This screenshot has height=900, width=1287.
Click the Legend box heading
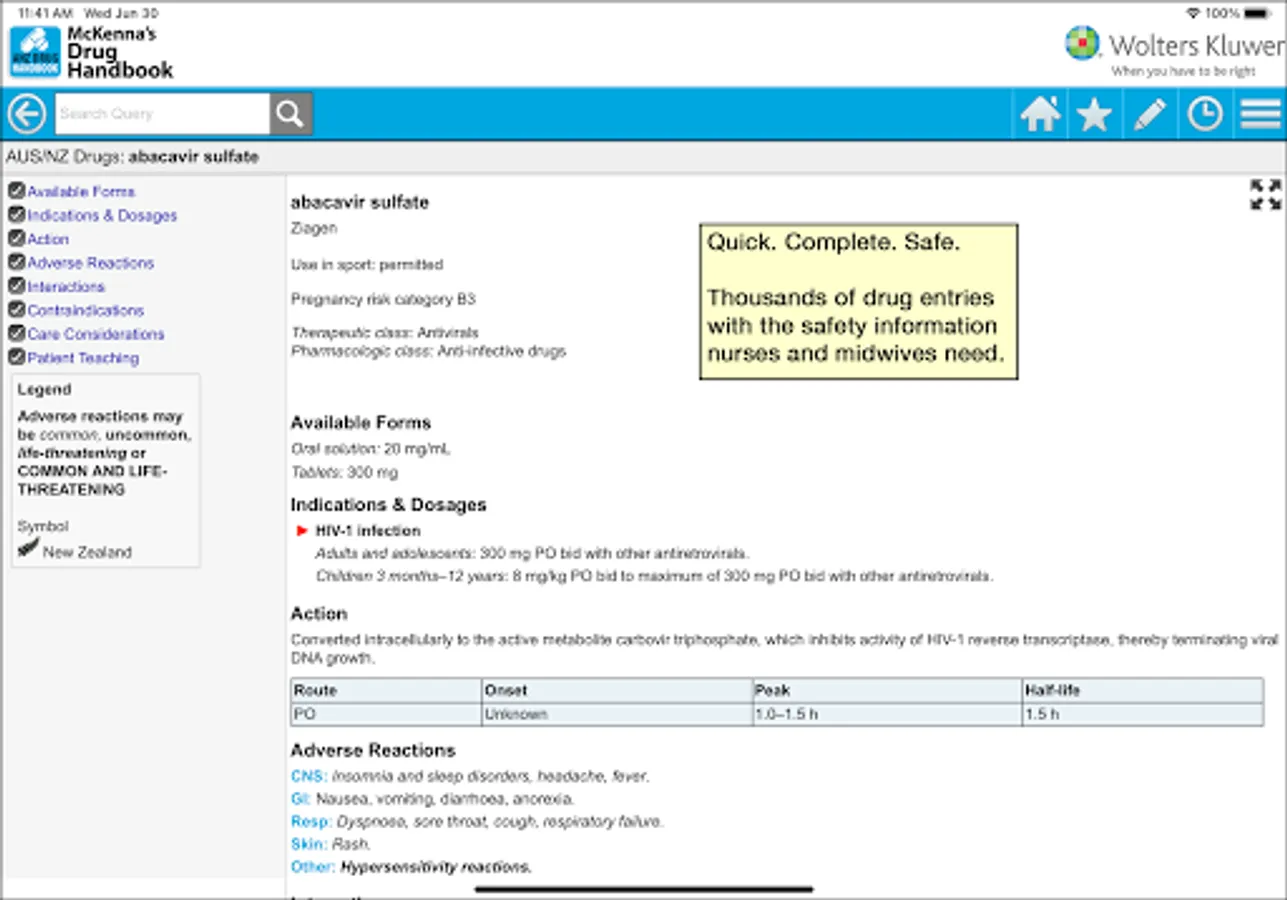pyautogui.click(x=44, y=389)
